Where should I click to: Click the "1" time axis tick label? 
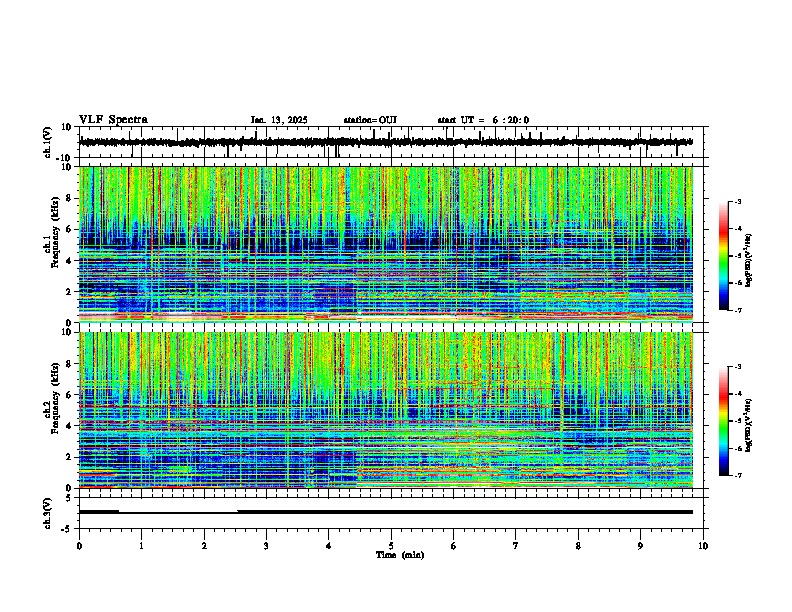point(141,546)
